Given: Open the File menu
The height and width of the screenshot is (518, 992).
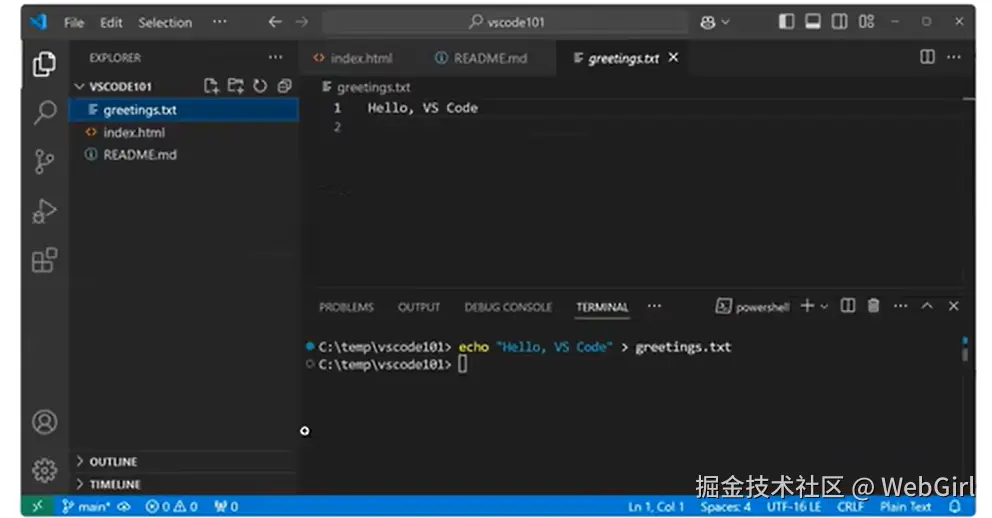Looking at the screenshot, I should (x=74, y=23).
